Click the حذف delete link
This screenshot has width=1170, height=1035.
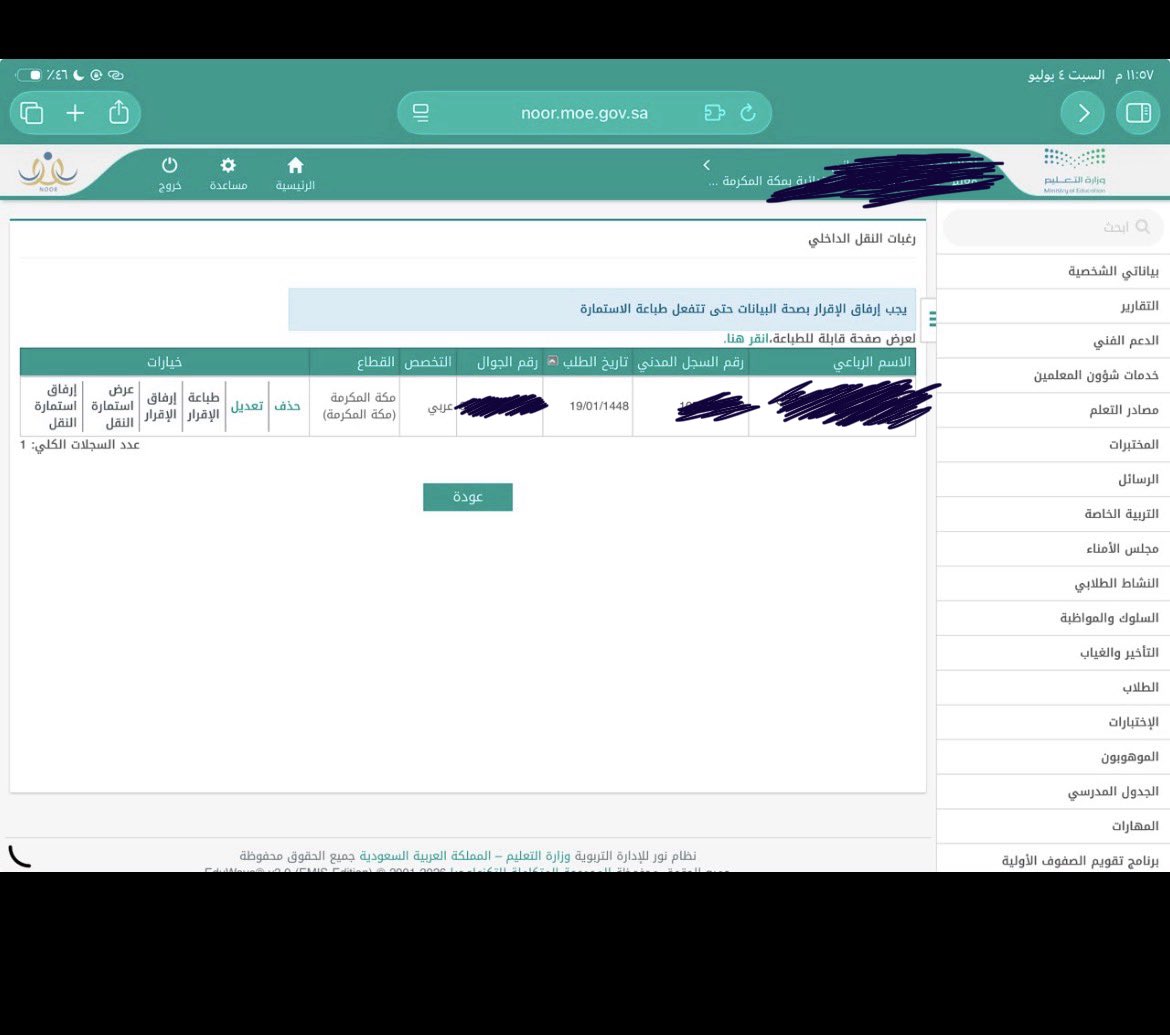[287, 406]
